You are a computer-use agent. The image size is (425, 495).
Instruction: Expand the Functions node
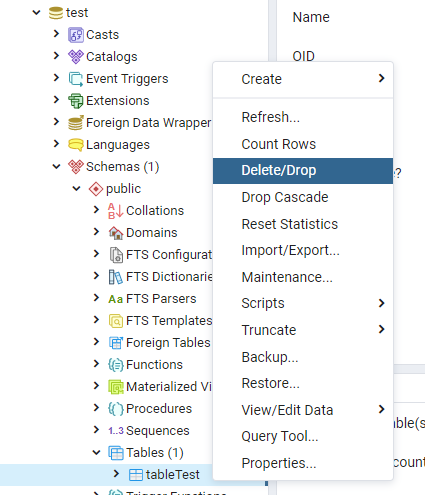pyautogui.click(x=96, y=364)
